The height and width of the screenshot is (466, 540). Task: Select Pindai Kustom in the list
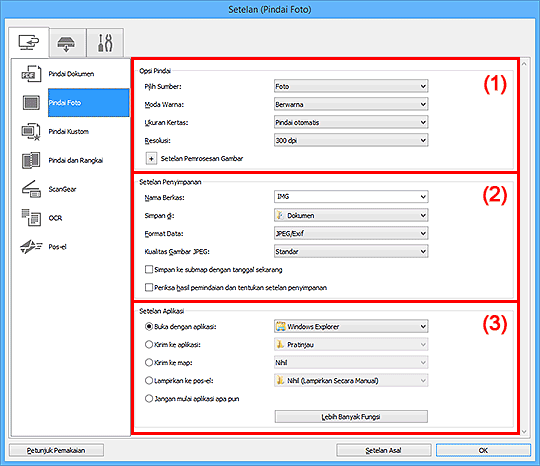pos(69,132)
